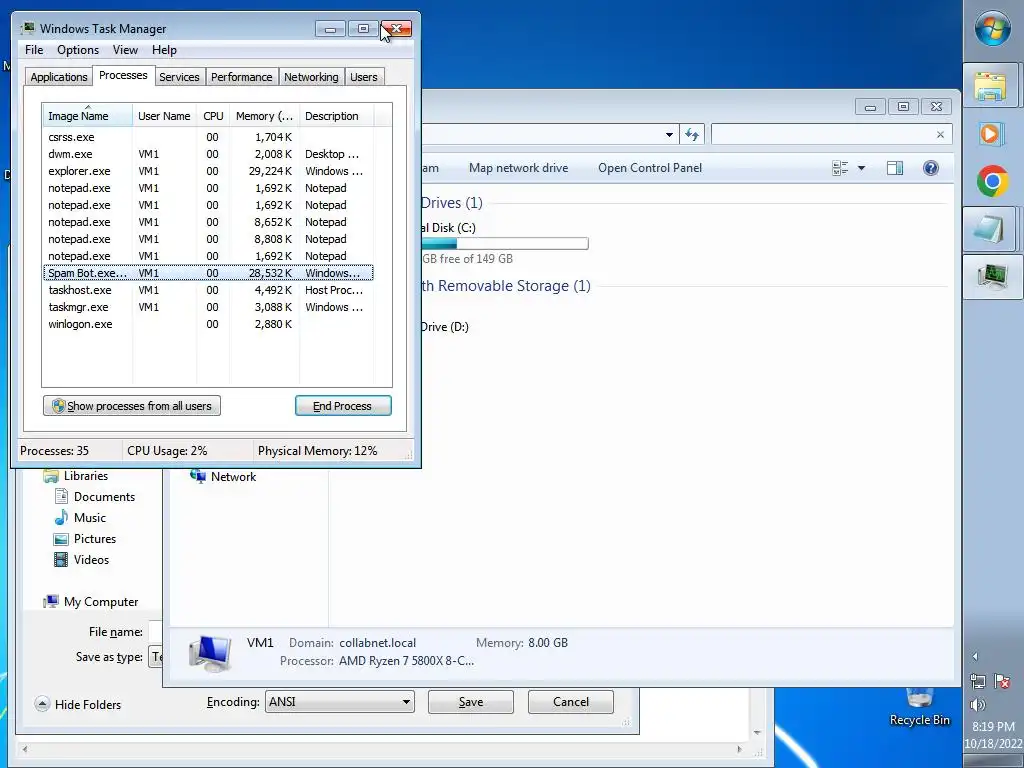Click Map network drive in the Explorer toolbar
Screen dimensions: 1024x768
(518, 168)
